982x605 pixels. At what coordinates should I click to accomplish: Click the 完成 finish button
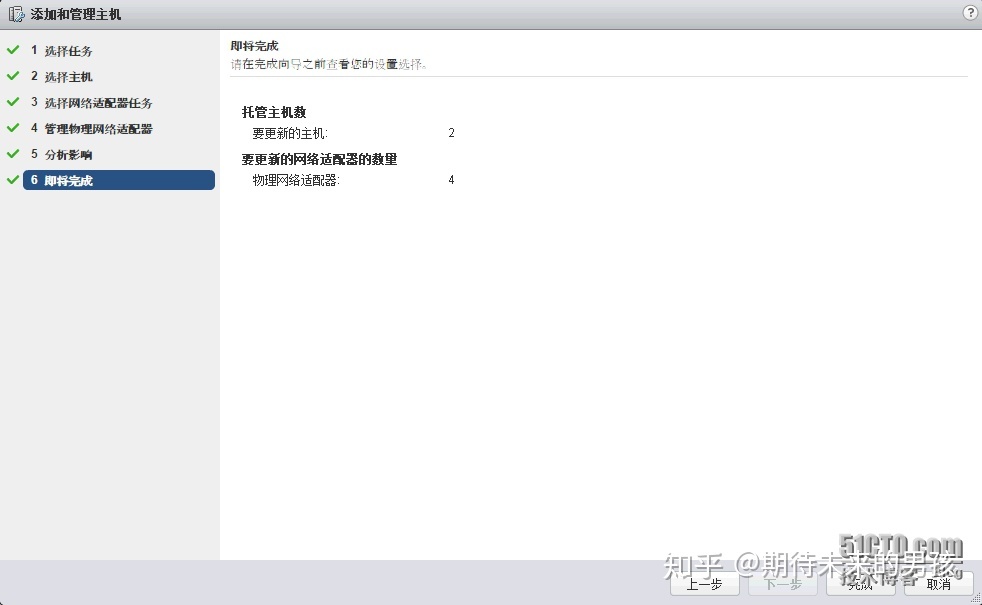[x=861, y=584]
